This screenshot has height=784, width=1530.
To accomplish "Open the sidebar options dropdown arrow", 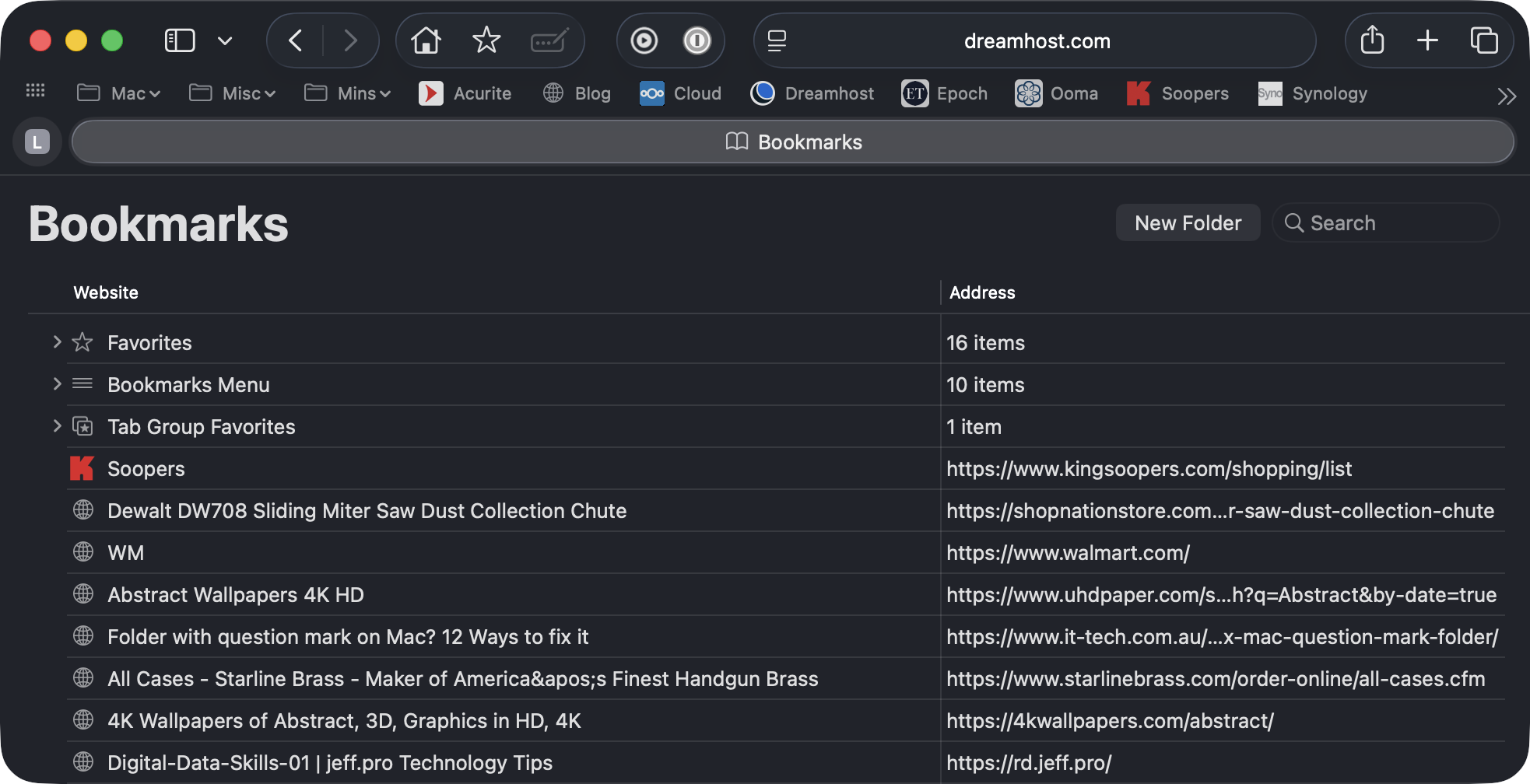I will 225,40.
